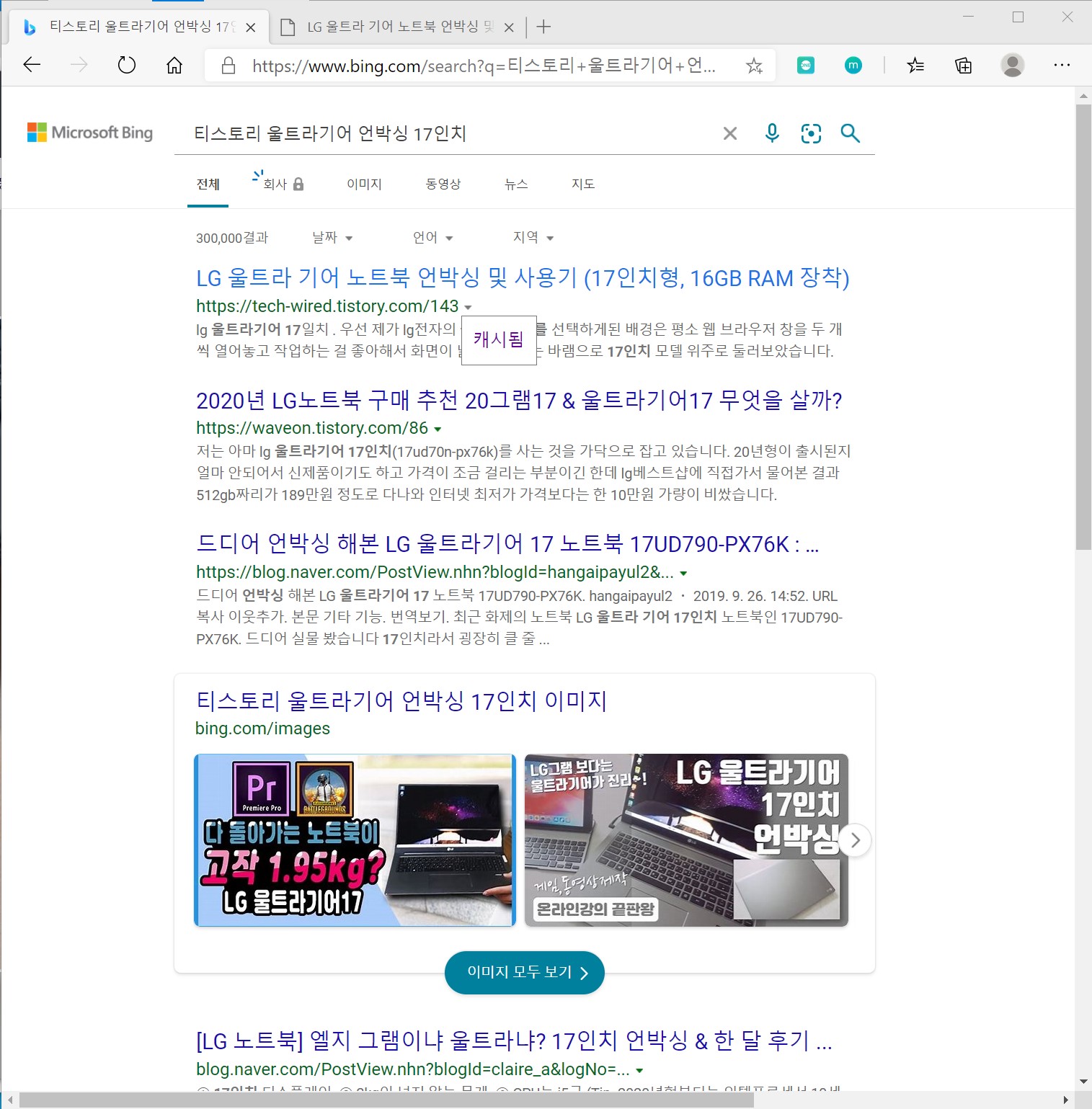
Task: Open 드디어 언박싱 해본 LG 울트라기어 result
Action: (507, 544)
